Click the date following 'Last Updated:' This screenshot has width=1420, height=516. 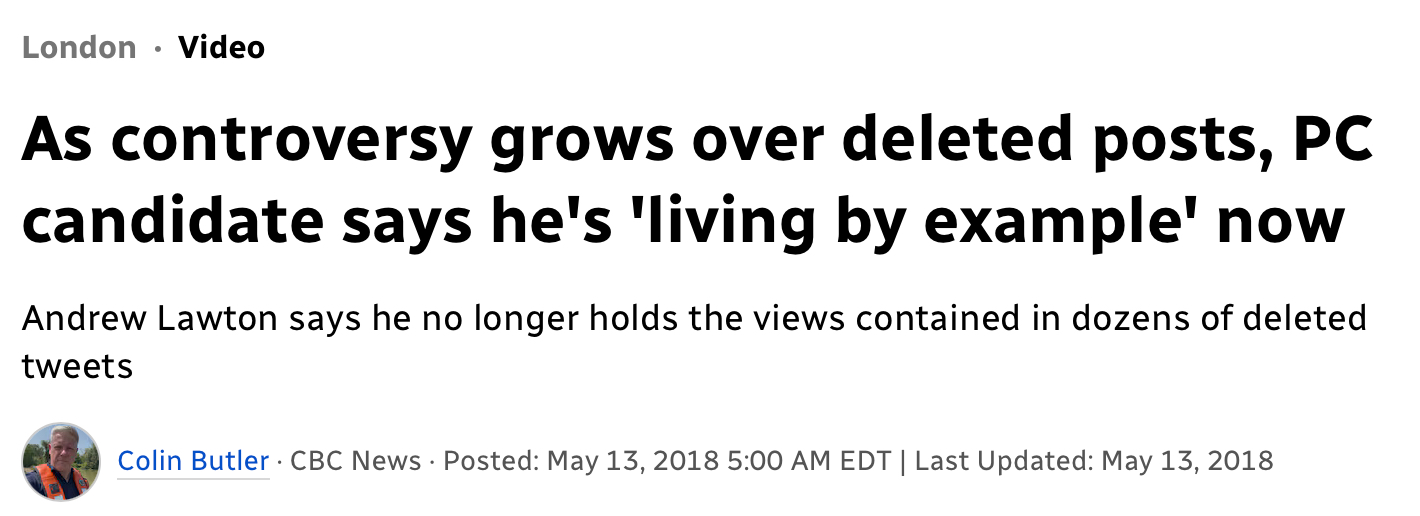[x=1187, y=461]
